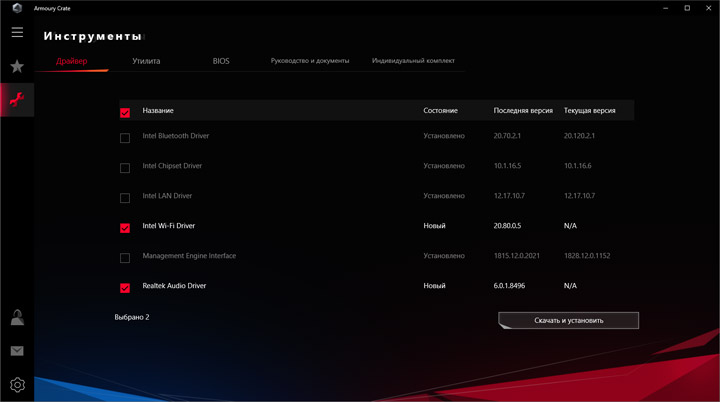Select the Intel Chipset Driver row name
This screenshot has width=720, height=402.
tap(172, 165)
